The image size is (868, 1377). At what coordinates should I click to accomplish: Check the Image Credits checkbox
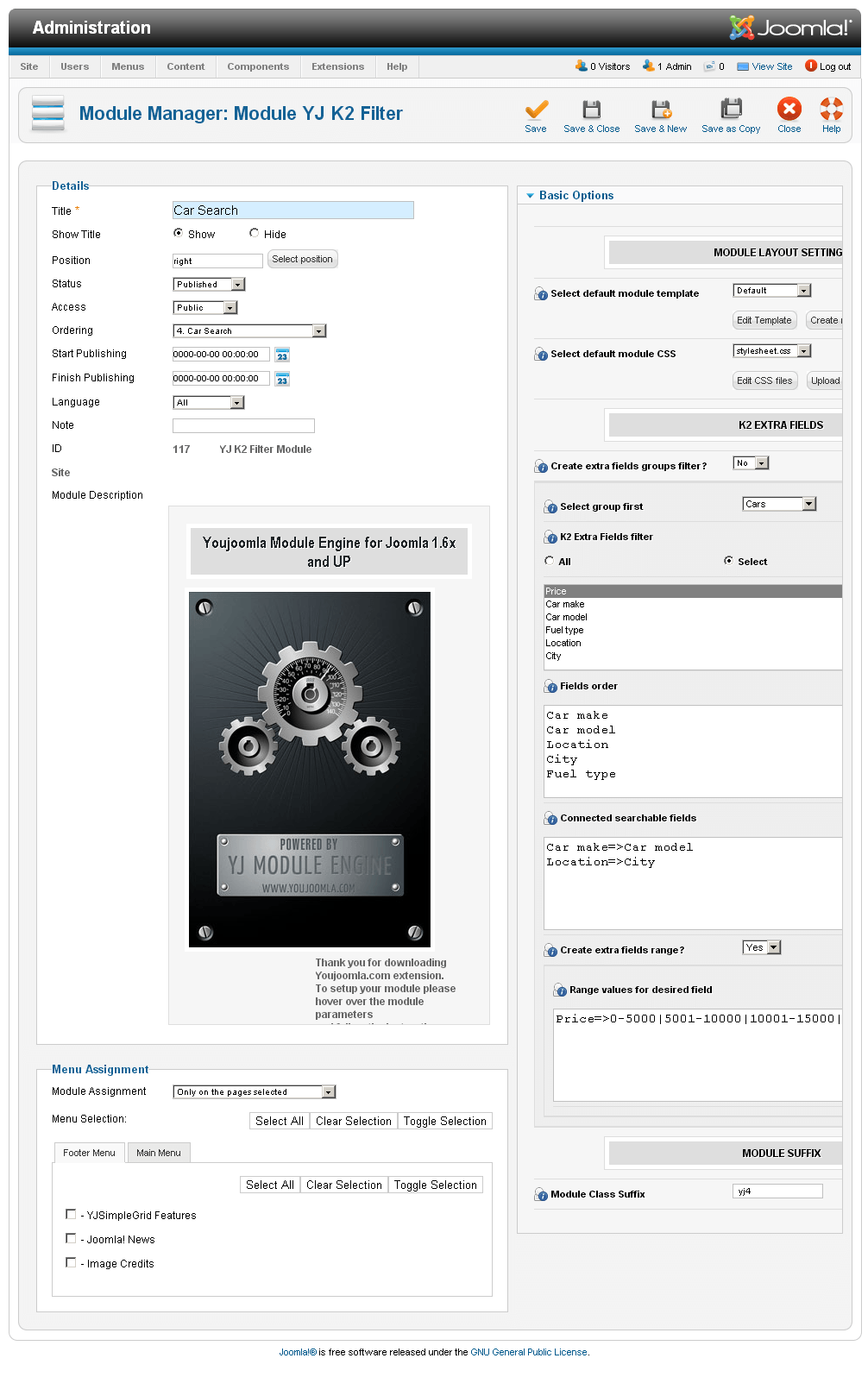coord(71,1262)
